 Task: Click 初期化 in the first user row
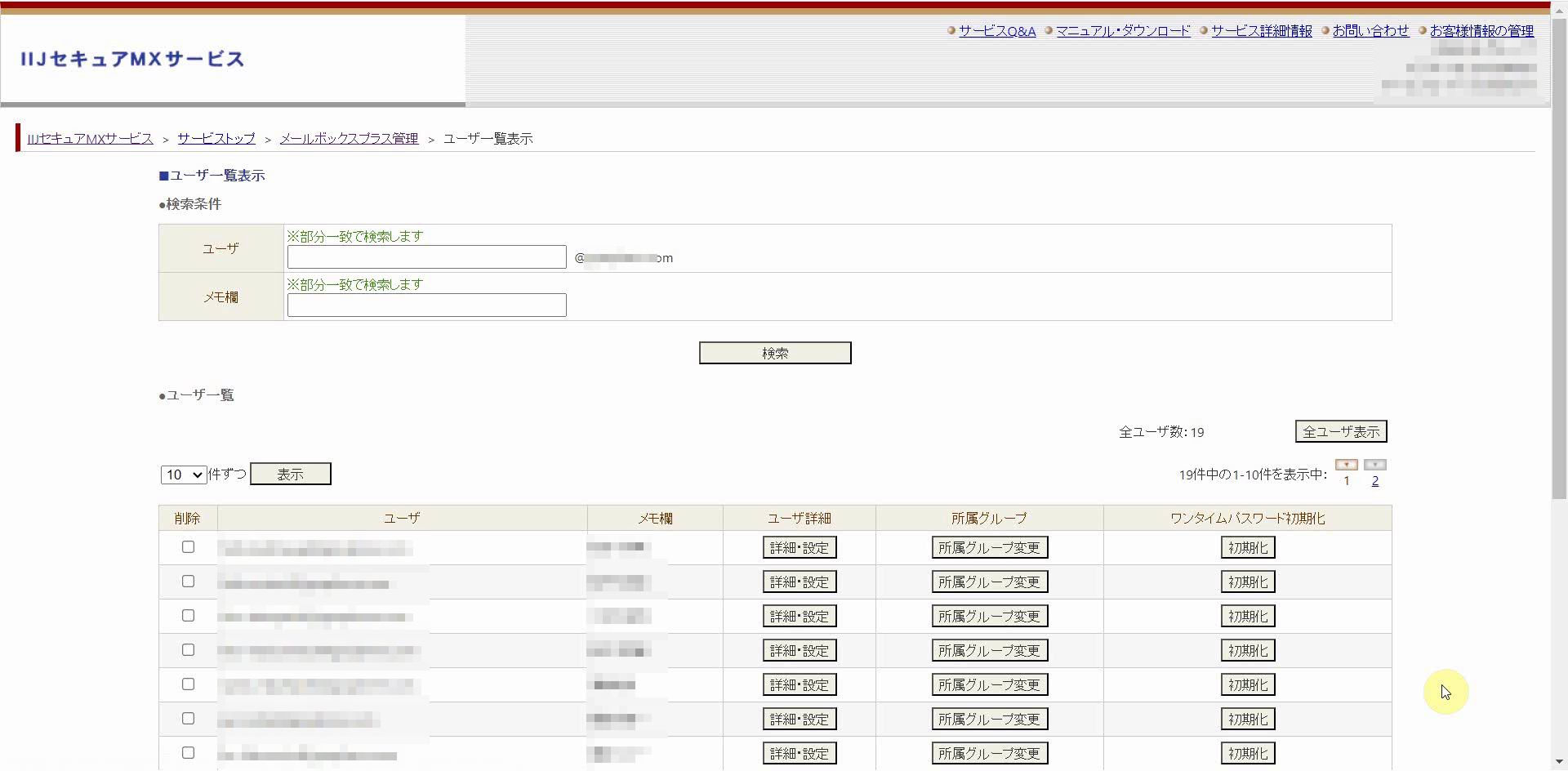coord(1248,547)
